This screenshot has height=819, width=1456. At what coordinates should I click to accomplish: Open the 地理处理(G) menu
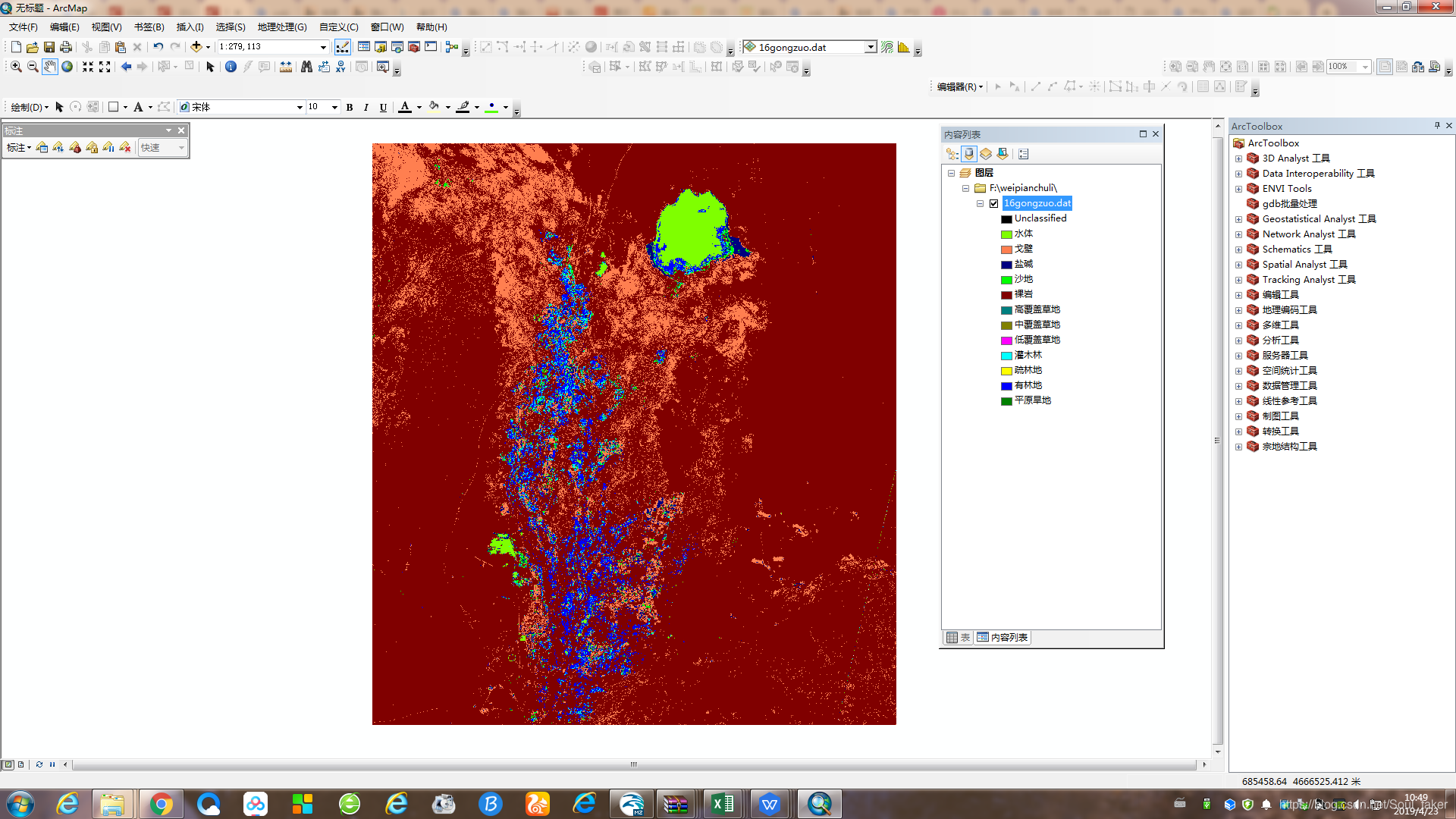tap(281, 27)
